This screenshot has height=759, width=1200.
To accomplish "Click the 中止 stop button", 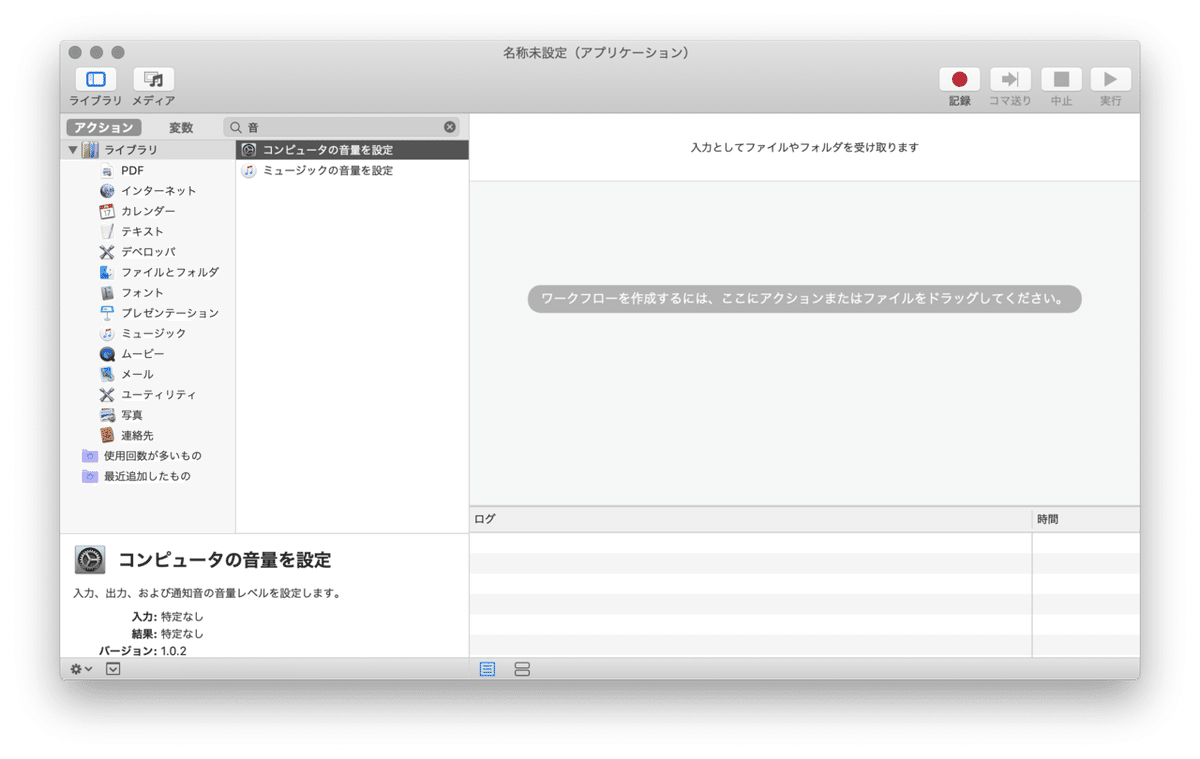I will click(x=1061, y=80).
